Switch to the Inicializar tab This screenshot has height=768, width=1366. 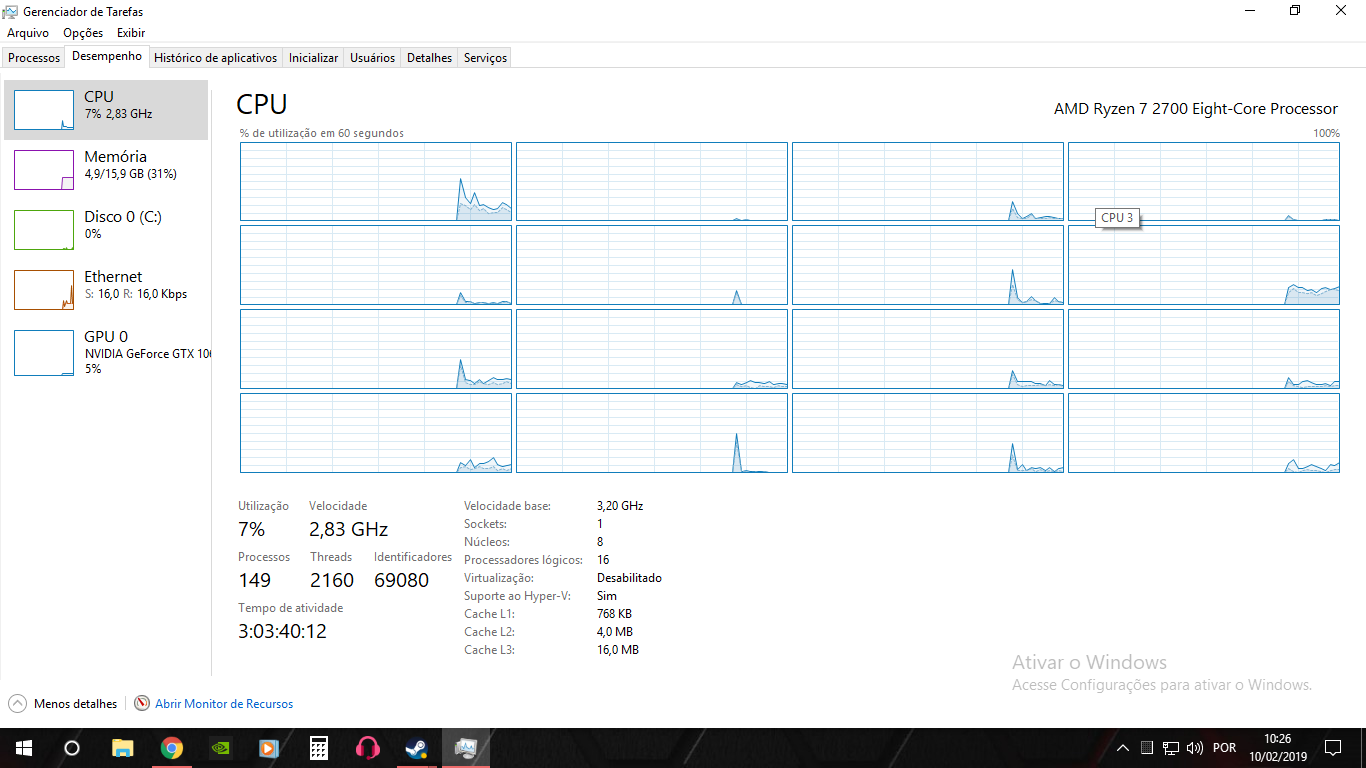point(313,58)
